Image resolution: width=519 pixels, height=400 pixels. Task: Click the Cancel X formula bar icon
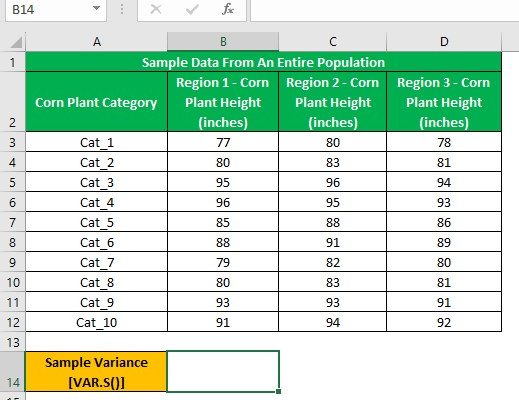[x=156, y=9]
